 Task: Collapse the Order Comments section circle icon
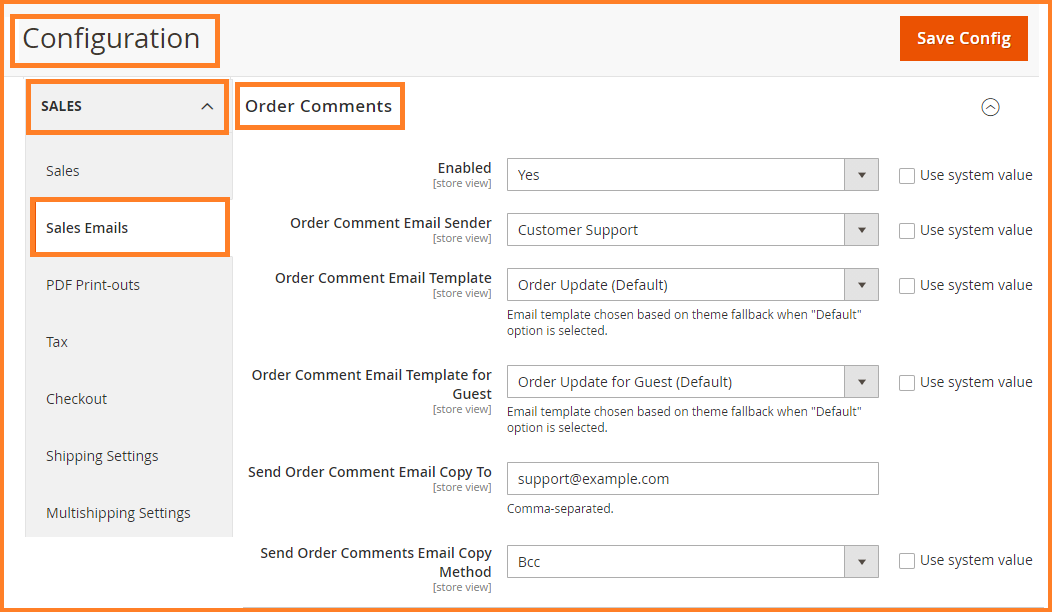990,107
